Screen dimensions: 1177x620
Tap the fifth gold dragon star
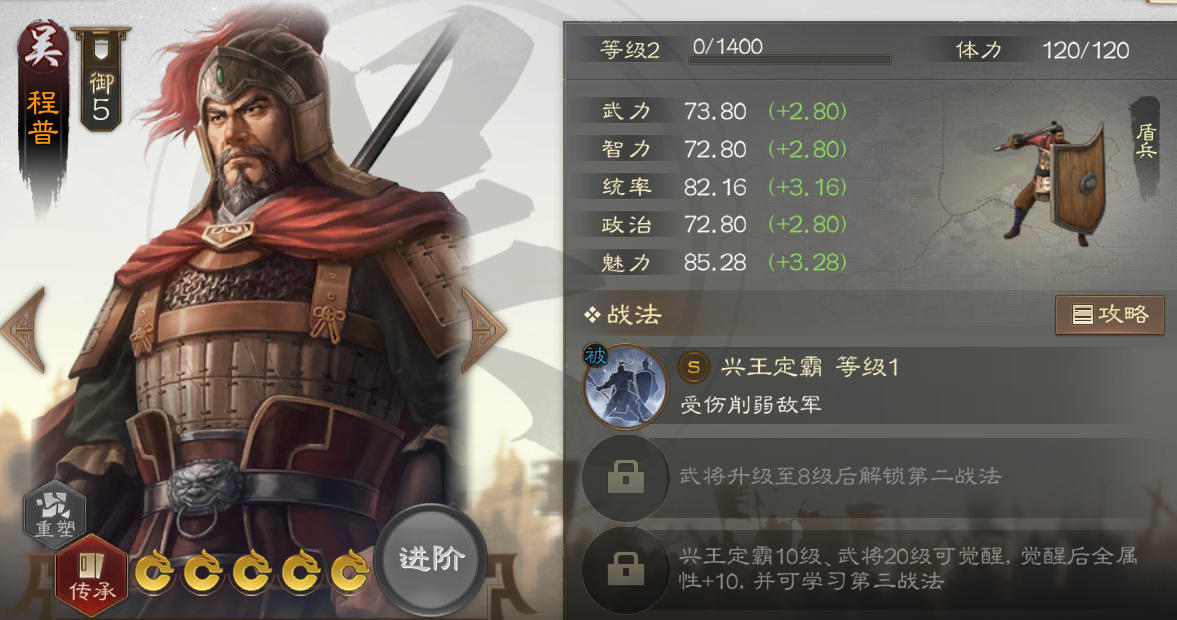coord(350,573)
